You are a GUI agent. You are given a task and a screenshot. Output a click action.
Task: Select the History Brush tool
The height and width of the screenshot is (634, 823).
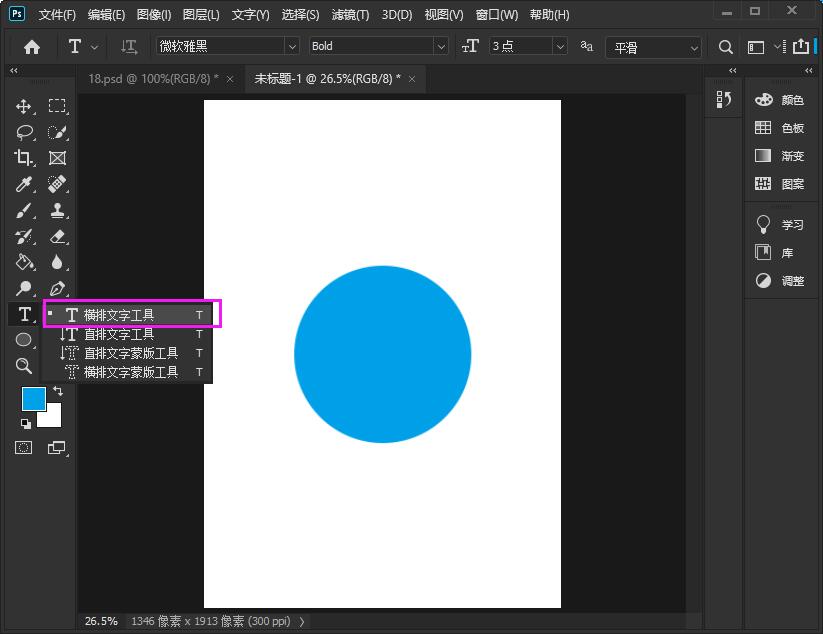pyautogui.click(x=24, y=237)
